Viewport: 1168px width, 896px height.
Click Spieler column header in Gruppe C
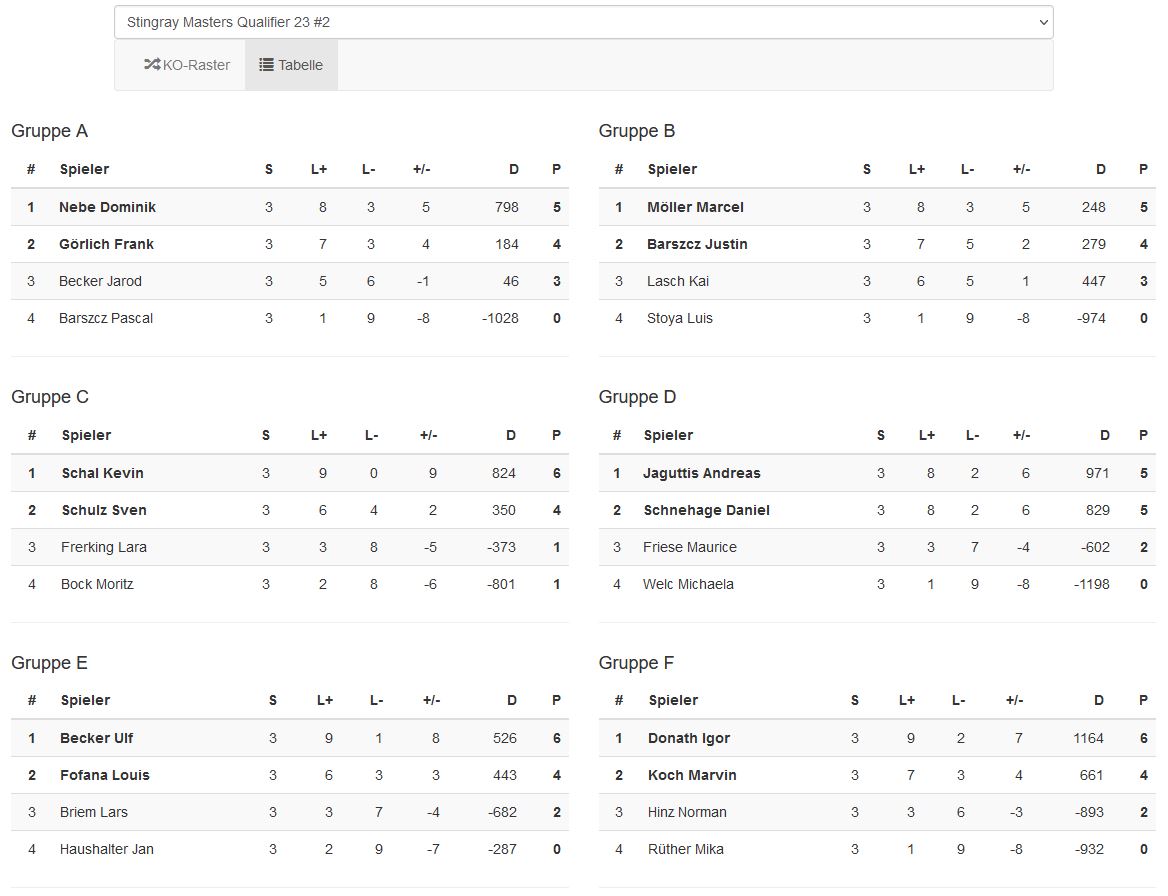tap(85, 435)
